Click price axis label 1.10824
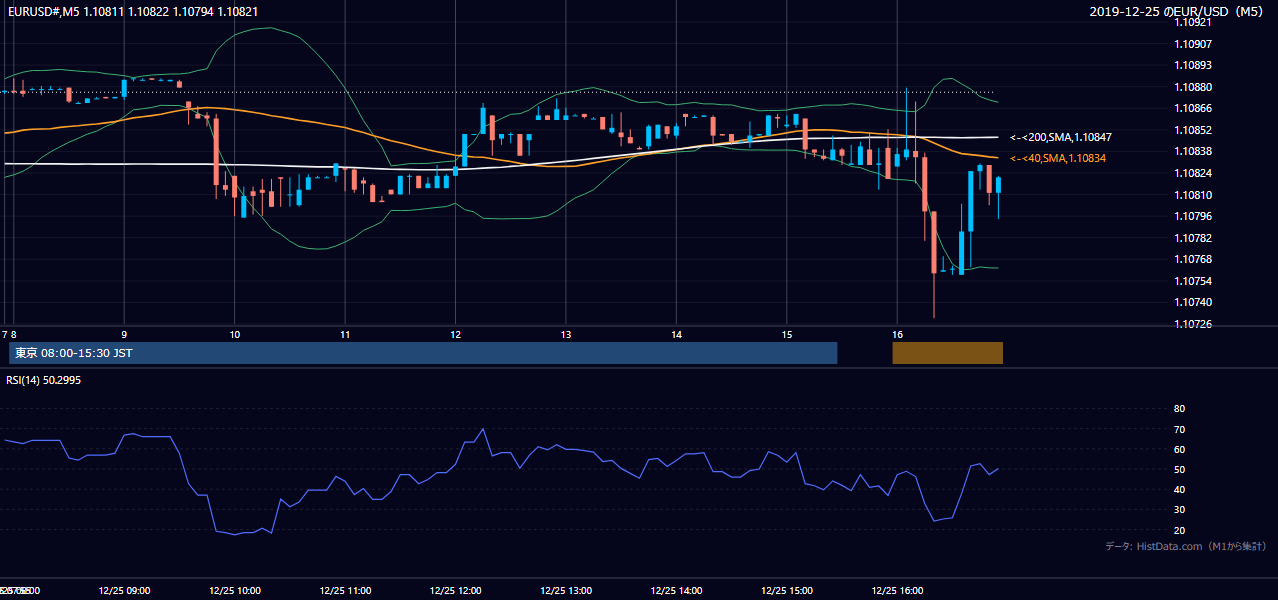 click(1193, 173)
